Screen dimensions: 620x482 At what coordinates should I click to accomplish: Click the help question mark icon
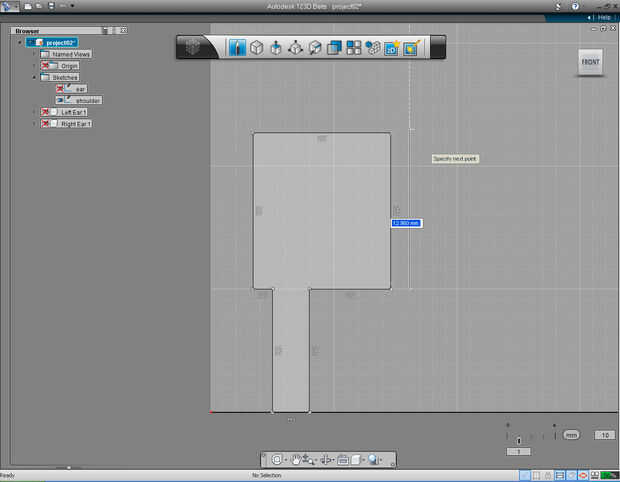point(575,6)
